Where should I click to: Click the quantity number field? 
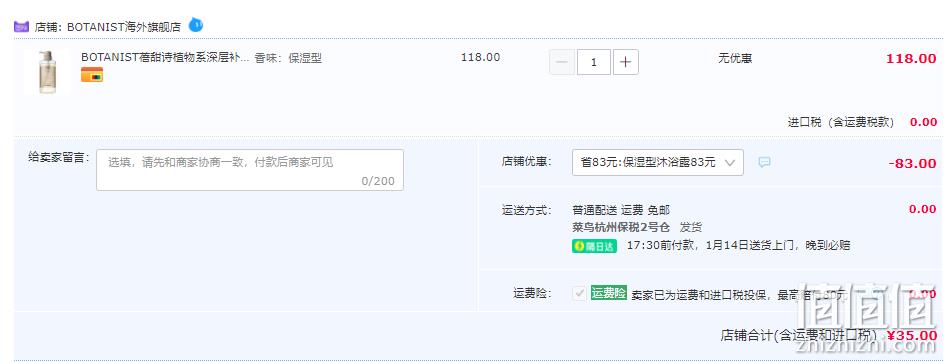[x=594, y=62]
